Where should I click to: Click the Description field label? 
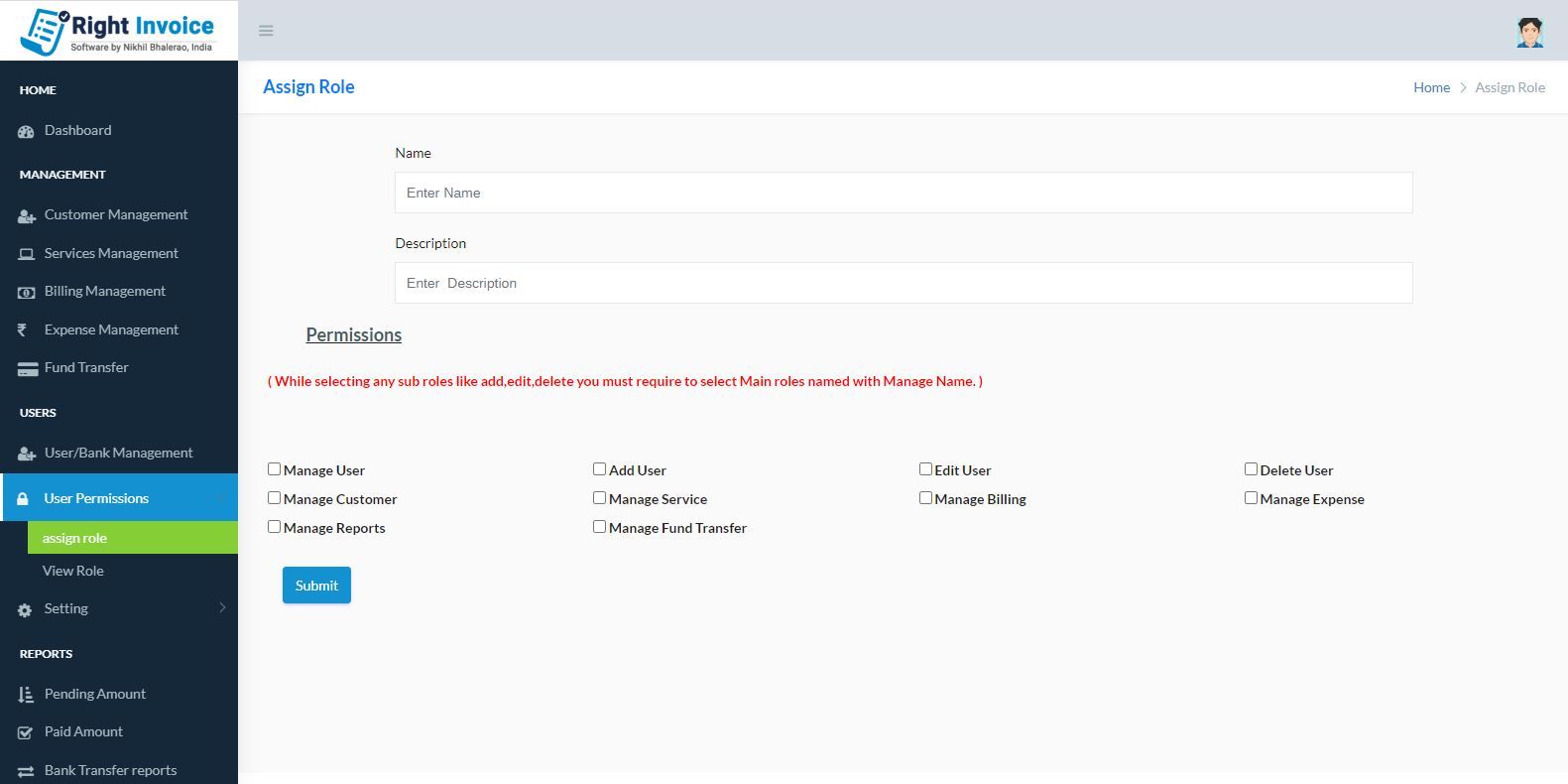(430, 243)
